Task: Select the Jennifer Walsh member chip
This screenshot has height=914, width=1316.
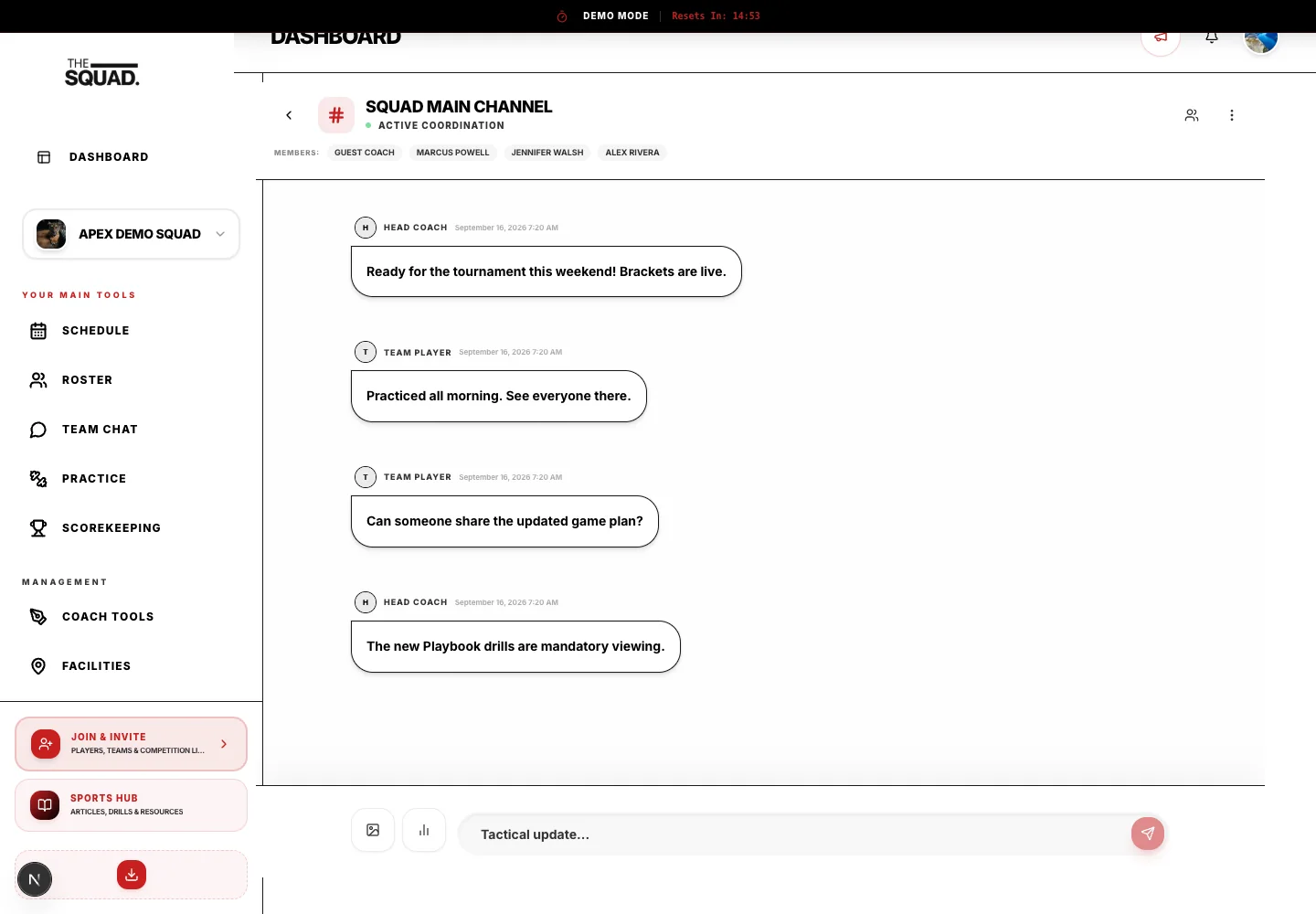Action: point(547,153)
